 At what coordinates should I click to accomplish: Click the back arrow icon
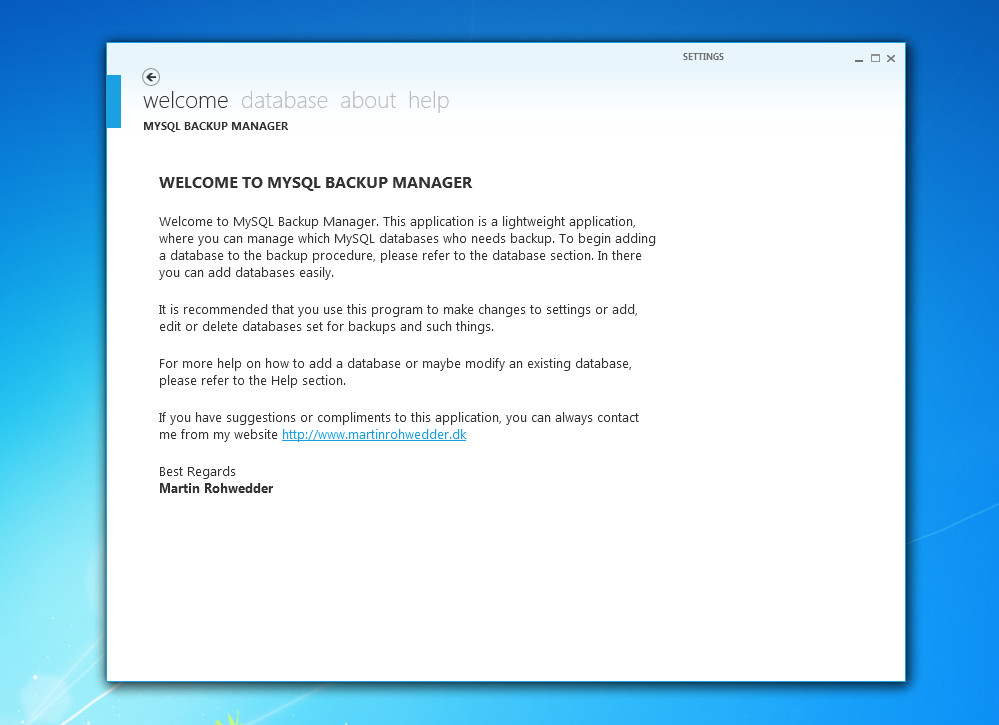[151, 77]
